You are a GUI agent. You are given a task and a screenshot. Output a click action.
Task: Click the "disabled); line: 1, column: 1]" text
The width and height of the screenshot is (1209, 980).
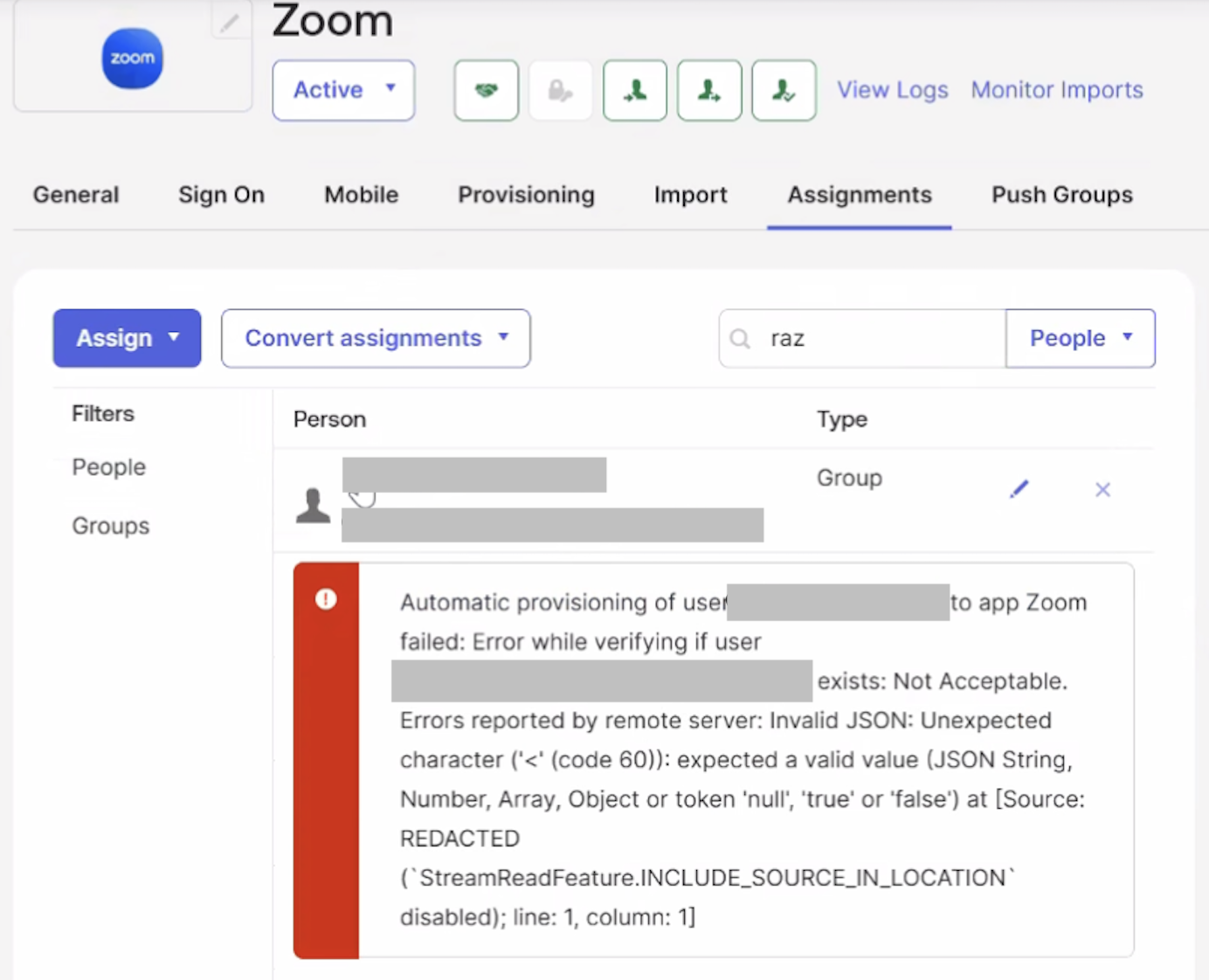[548, 917]
